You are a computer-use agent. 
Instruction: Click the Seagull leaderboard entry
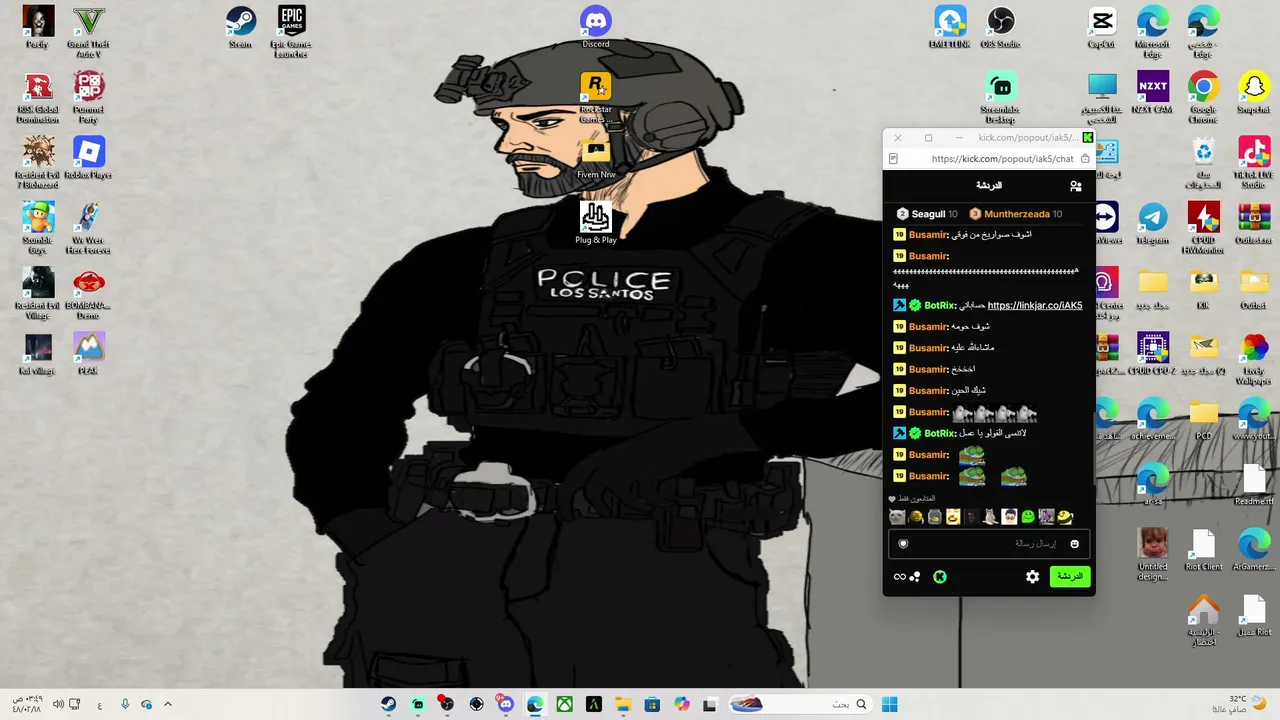tap(927, 214)
